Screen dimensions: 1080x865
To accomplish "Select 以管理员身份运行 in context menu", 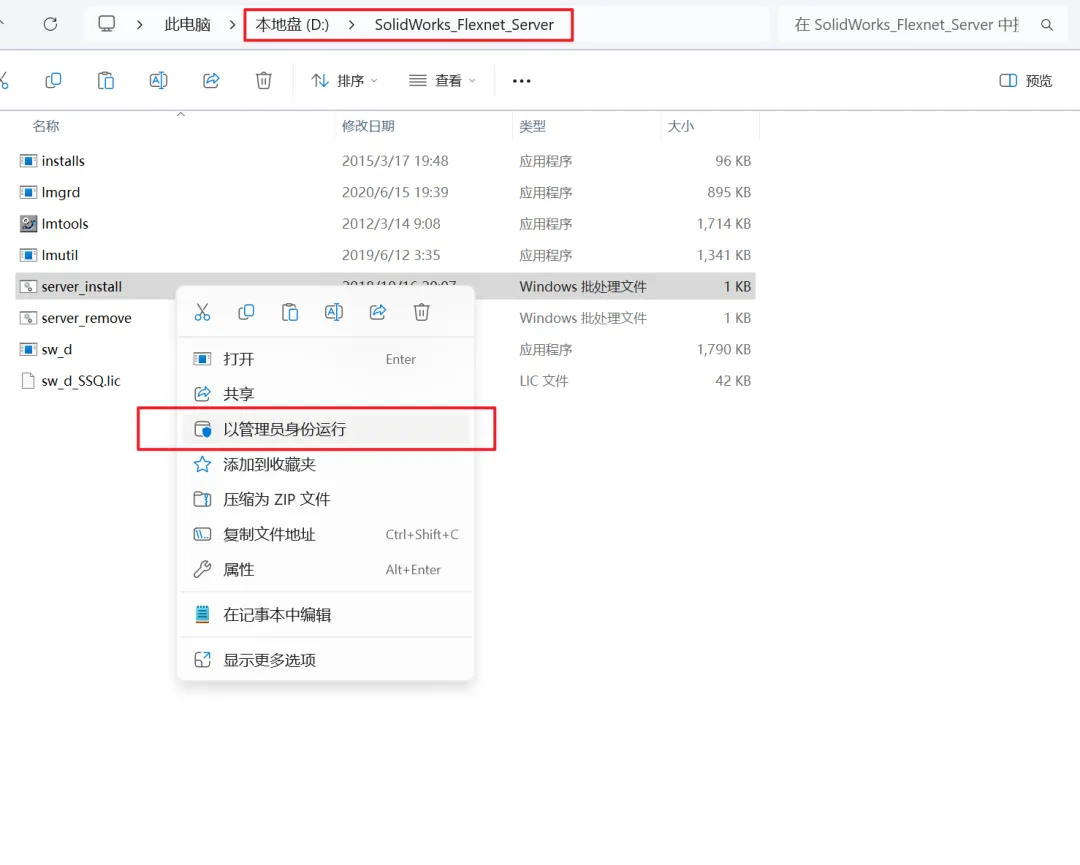I will (325, 429).
